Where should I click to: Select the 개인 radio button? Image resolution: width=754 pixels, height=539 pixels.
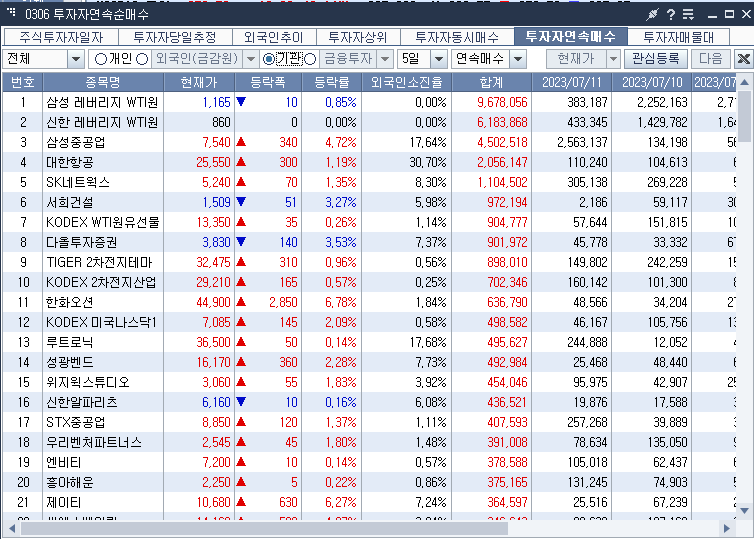click(101, 59)
